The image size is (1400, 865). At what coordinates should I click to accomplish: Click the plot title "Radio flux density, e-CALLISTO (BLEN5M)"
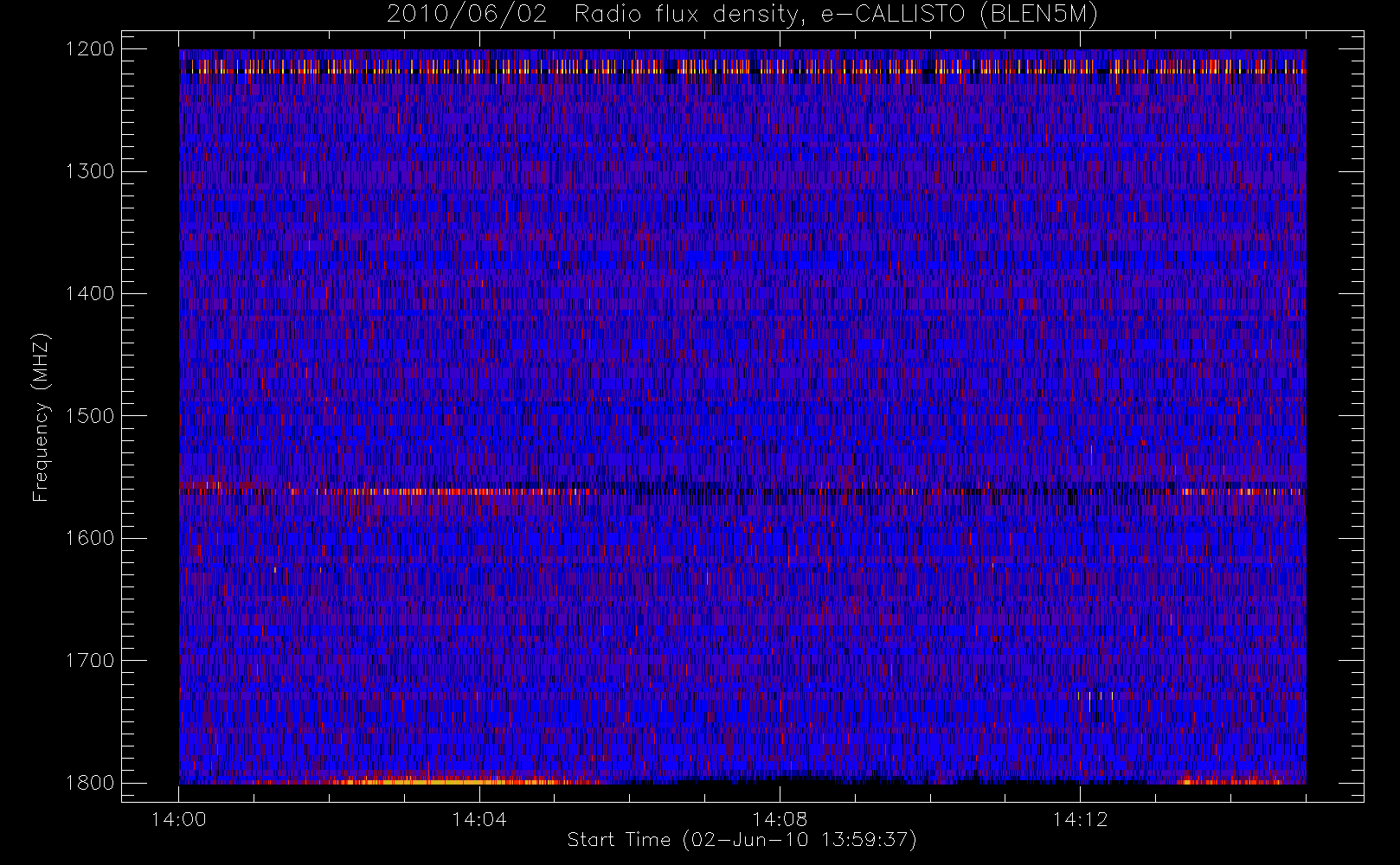tap(836, 15)
